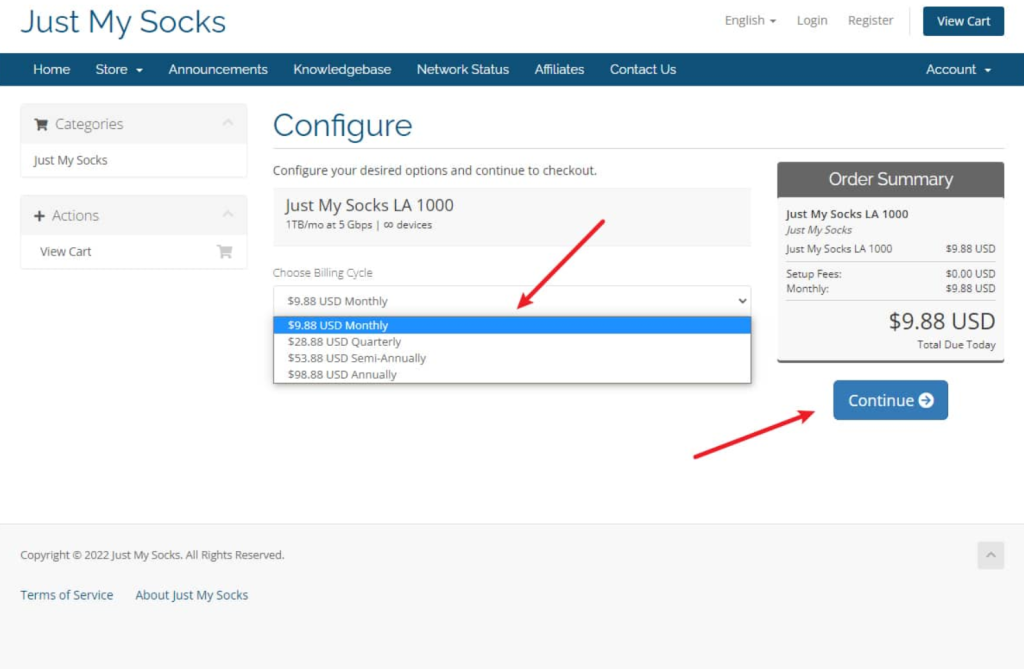Select $9.88 USD Monthly option
The height and width of the screenshot is (669, 1024).
click(512, 325)
